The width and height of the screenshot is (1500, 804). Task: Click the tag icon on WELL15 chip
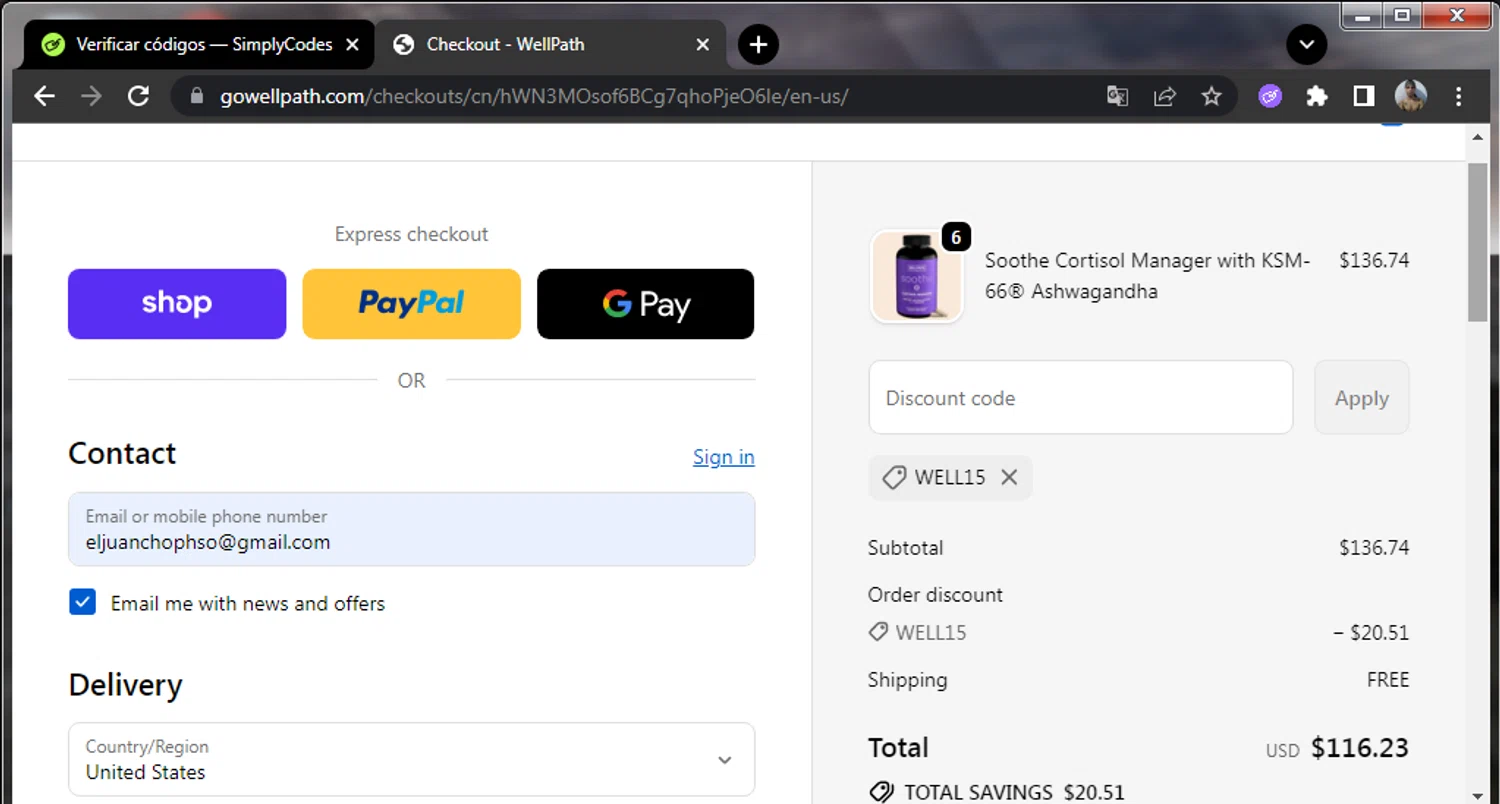(894, 477)
